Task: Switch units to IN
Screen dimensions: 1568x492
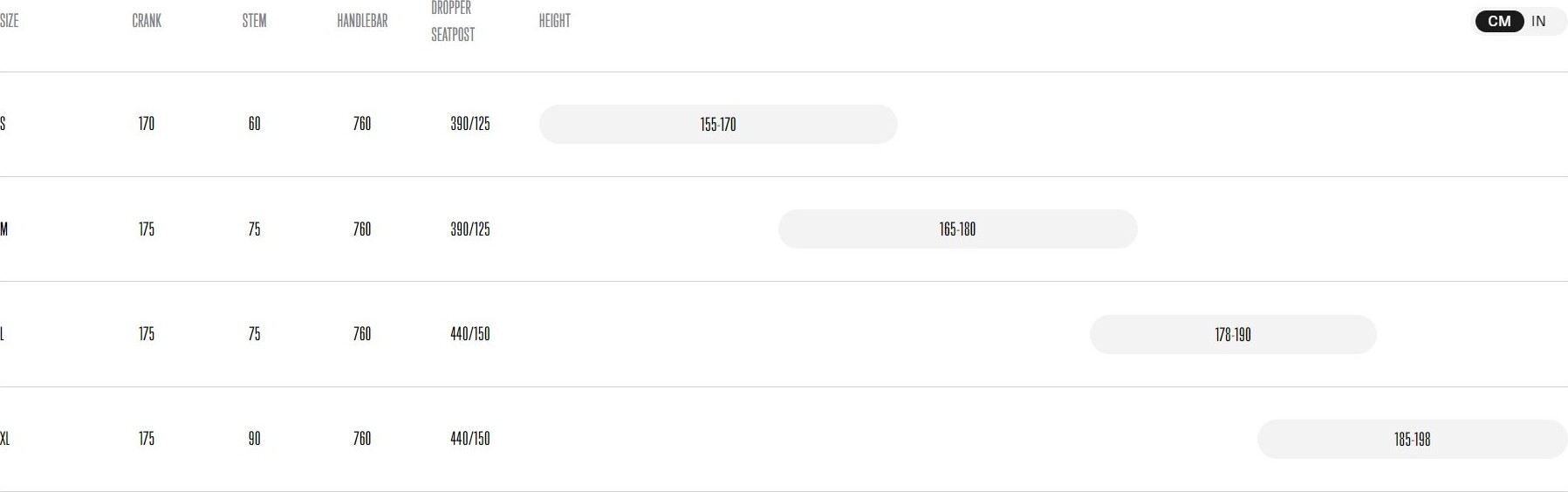Action: tap(1538, 21)
